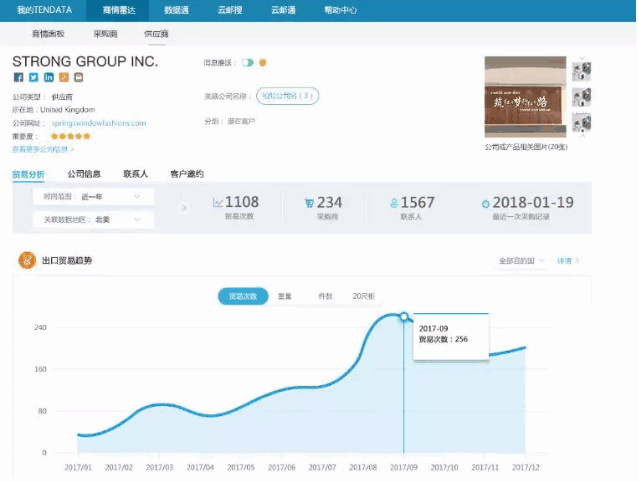Click the 2017-09 data point on chart
Image resolution: width=639 pixels, height=482 pixels.
tap(404, 317)
